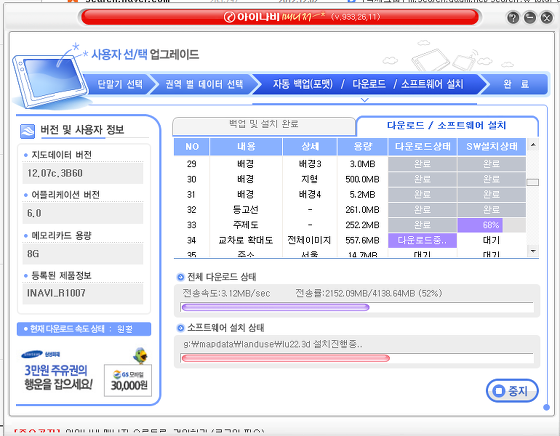Click application version 6.0 field

coord(83,213)
